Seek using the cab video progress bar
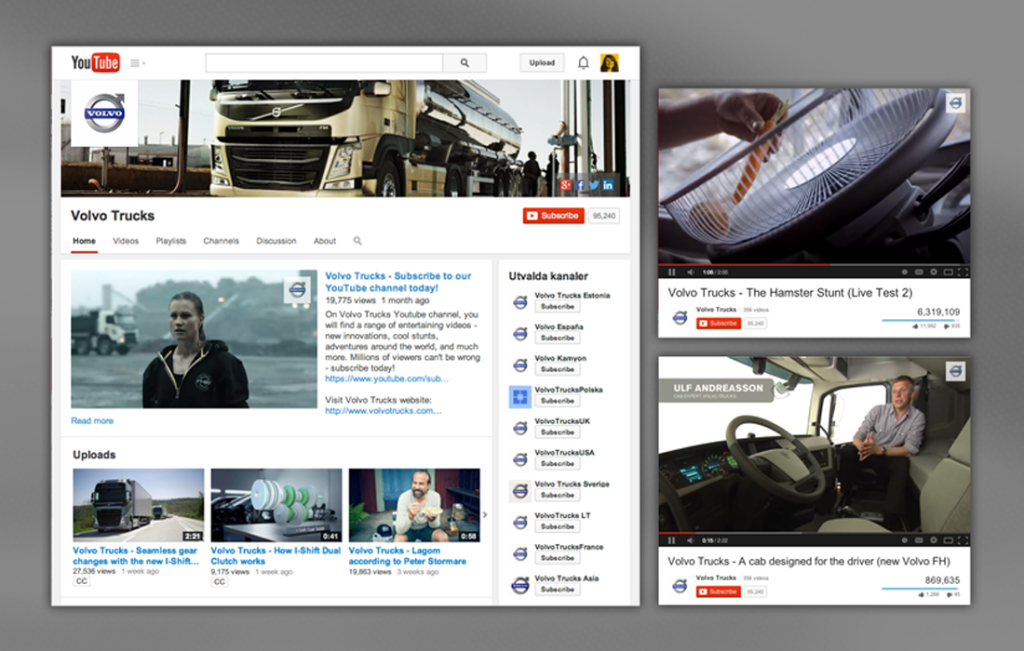Screen dimensions: 1024x651 pyautogui.click(x=814, y=533)
